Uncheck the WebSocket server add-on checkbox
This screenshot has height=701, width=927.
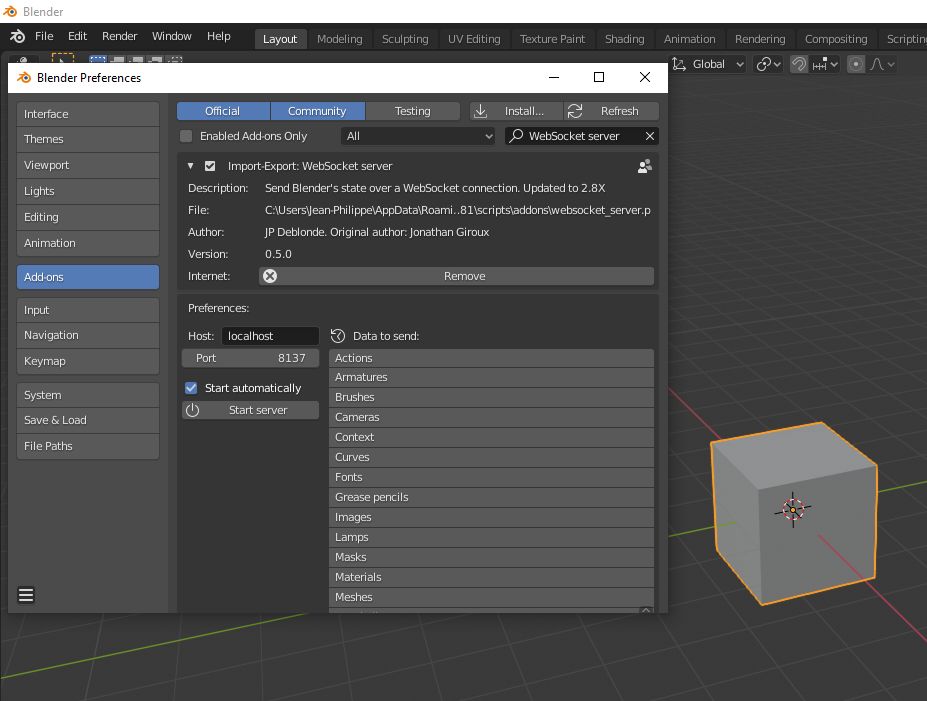pos(210,166)
